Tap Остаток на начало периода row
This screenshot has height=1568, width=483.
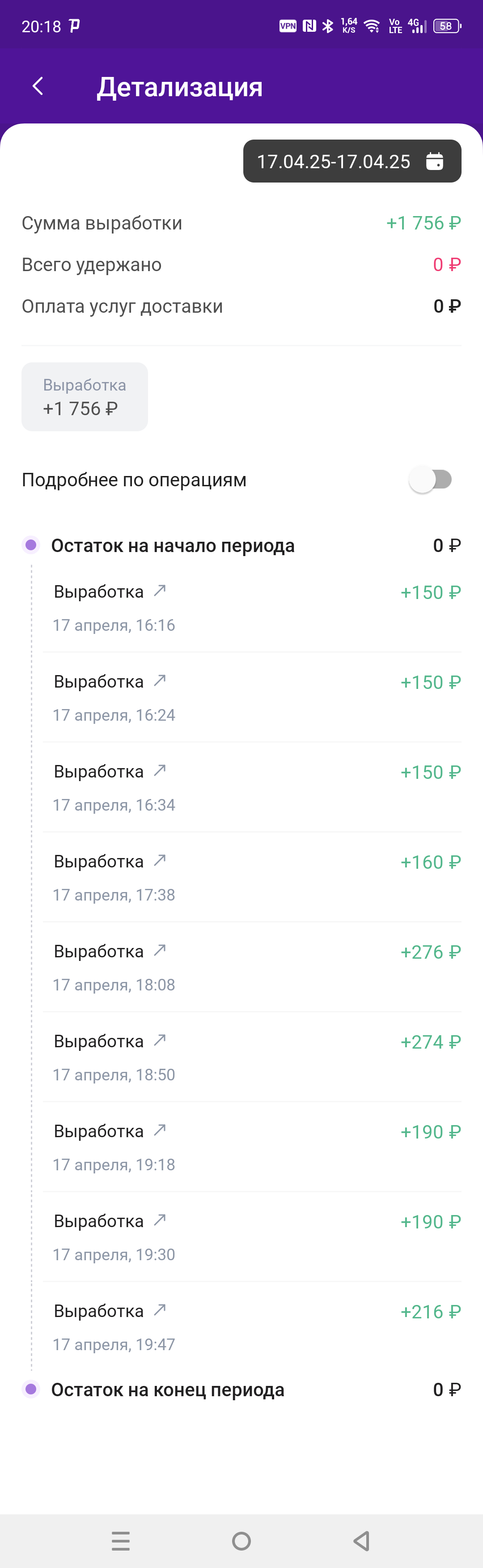coord(241,545)
